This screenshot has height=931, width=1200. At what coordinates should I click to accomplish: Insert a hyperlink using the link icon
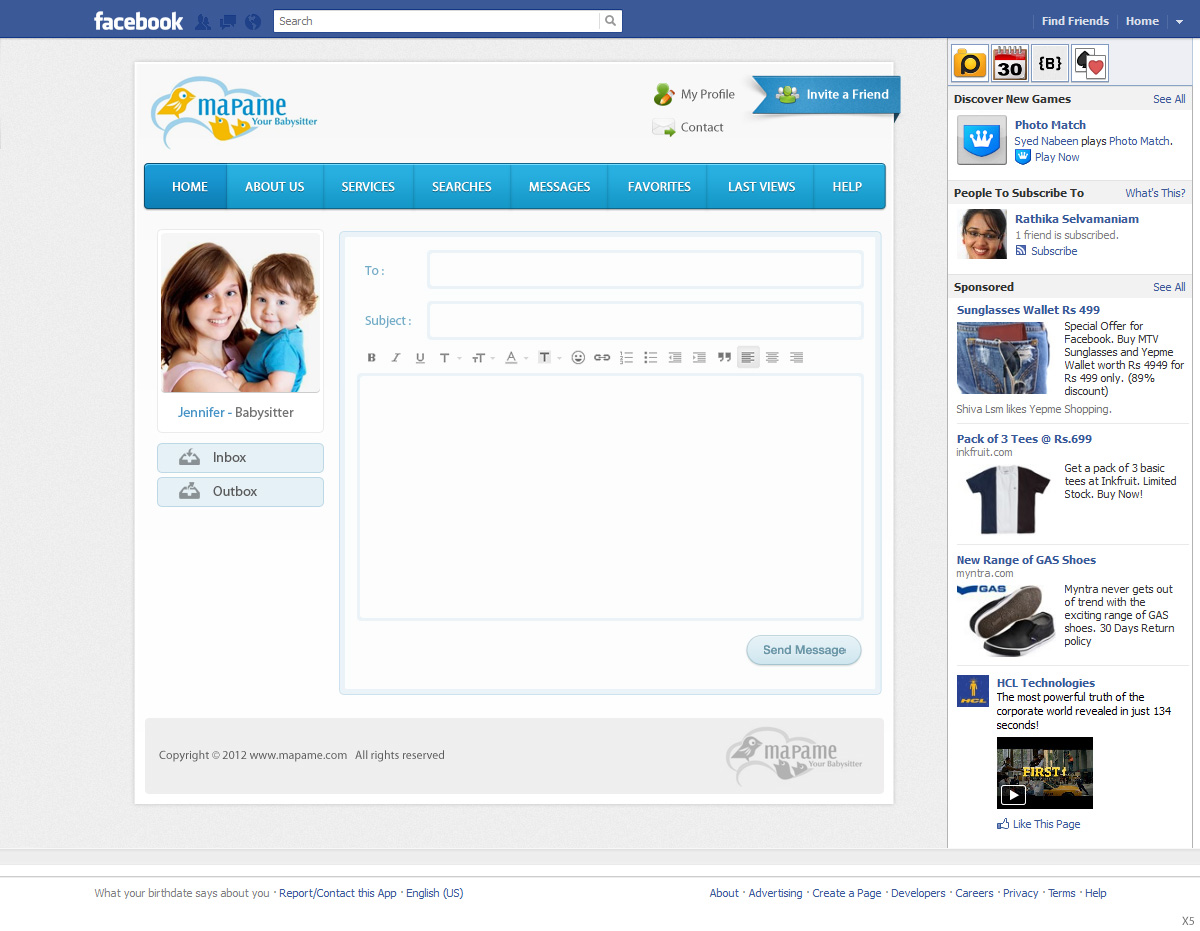point(602,357)
